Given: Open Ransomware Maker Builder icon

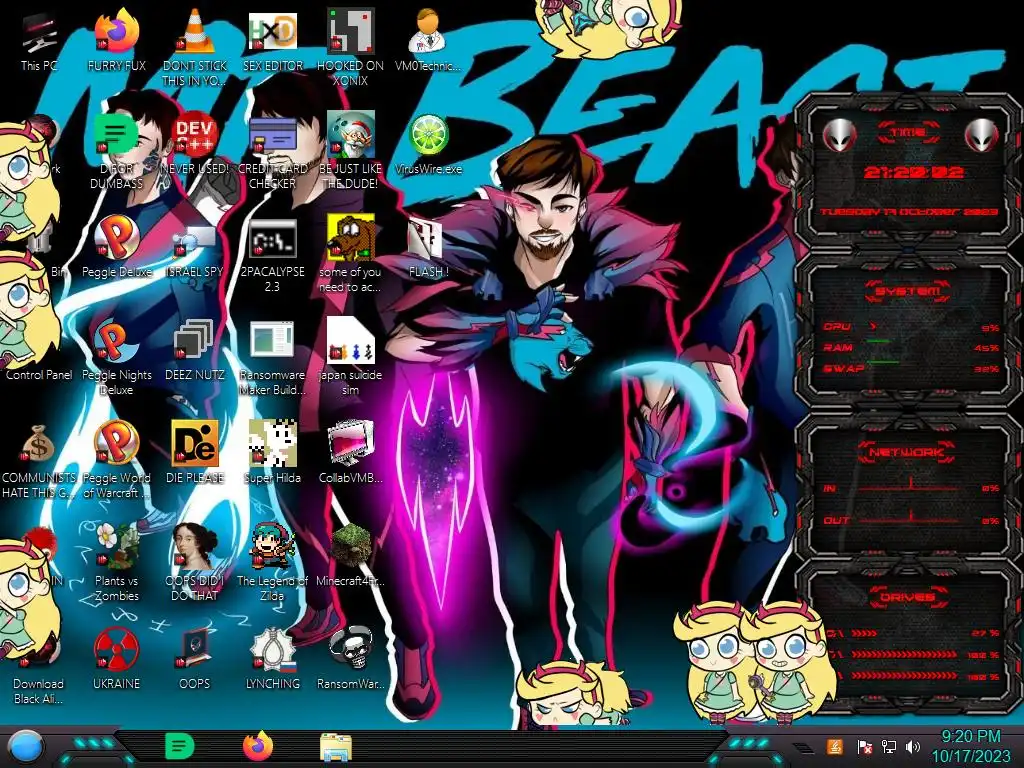Looking at the screenshot, I should tap(272, 341).
